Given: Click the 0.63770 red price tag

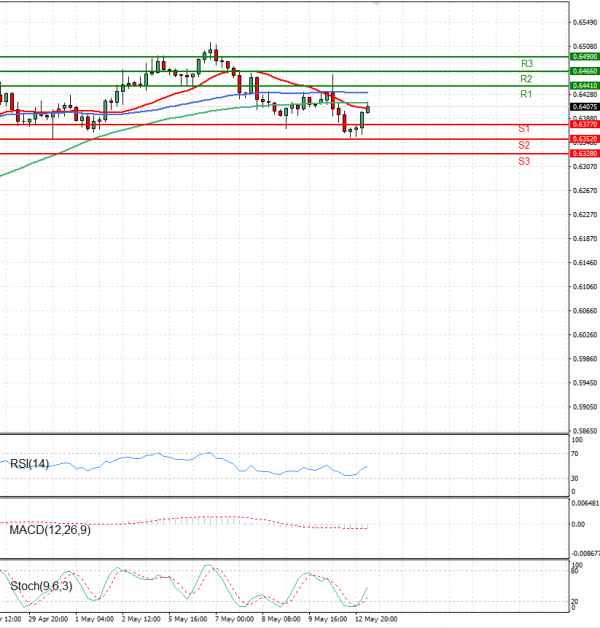Looking at the screenshot, I should click(584, 124).
